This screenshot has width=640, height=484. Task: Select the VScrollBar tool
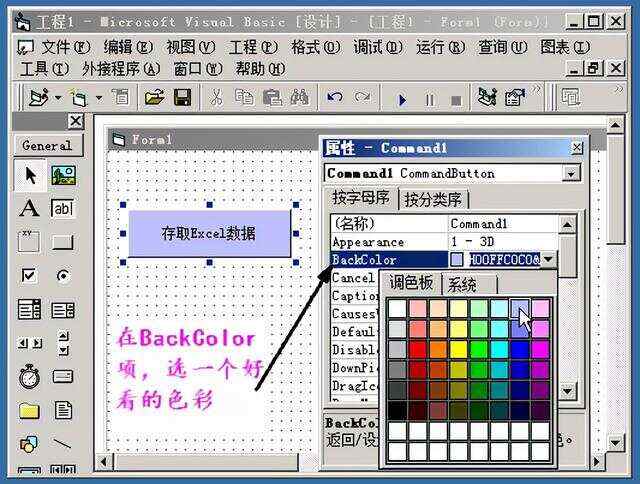coord(63,343)
